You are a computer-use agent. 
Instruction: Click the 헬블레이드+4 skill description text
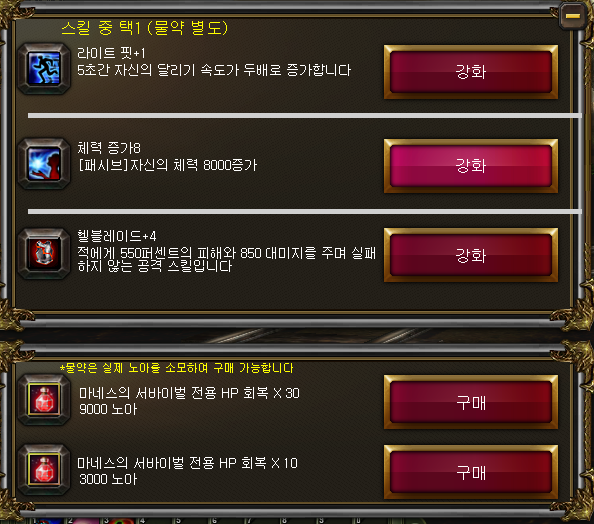(x=227, y=259)
